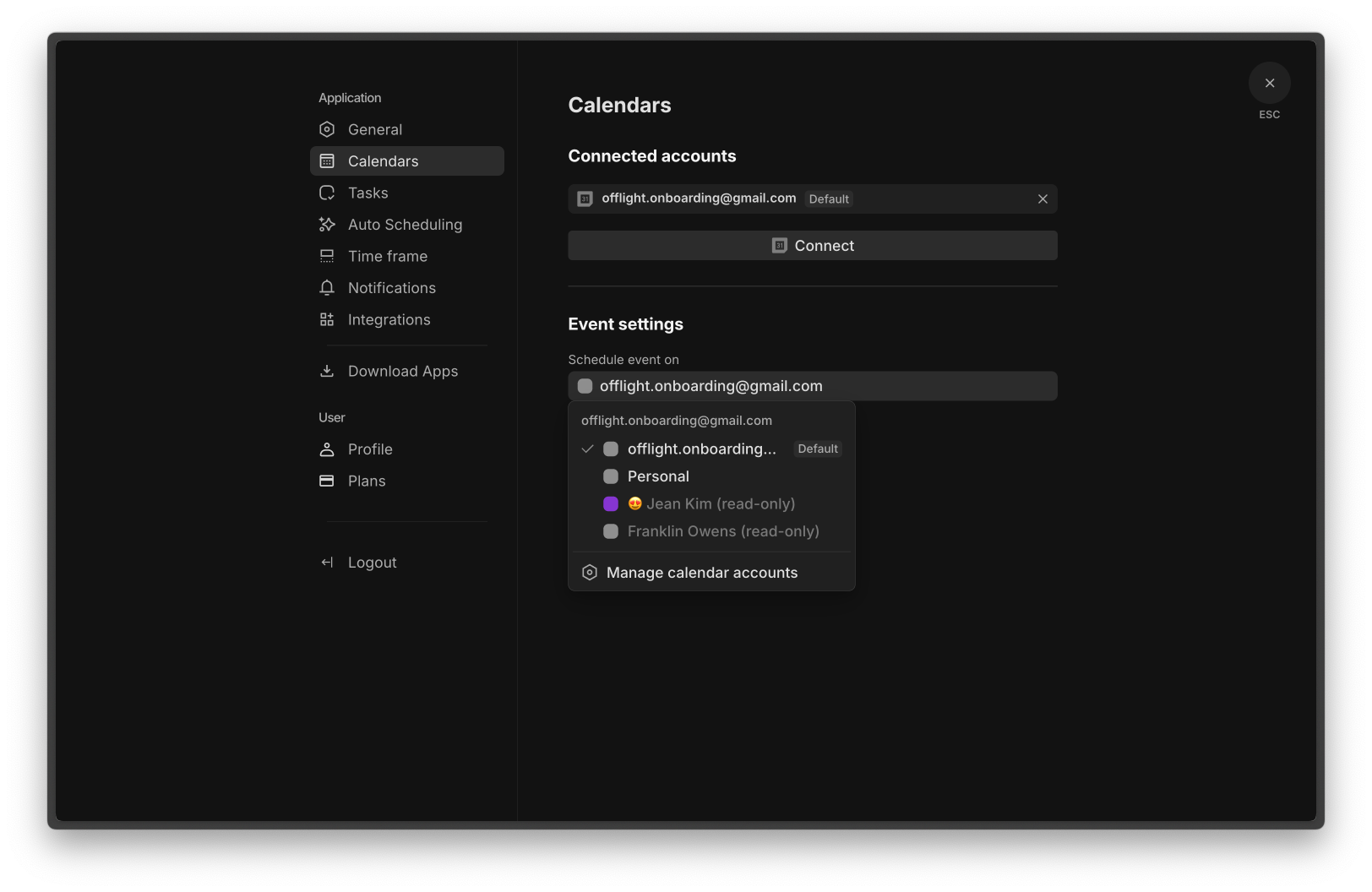Click the offlight.onboarding@gmail.com dropdown group header
1372x892 pixels.
(677, 421)
